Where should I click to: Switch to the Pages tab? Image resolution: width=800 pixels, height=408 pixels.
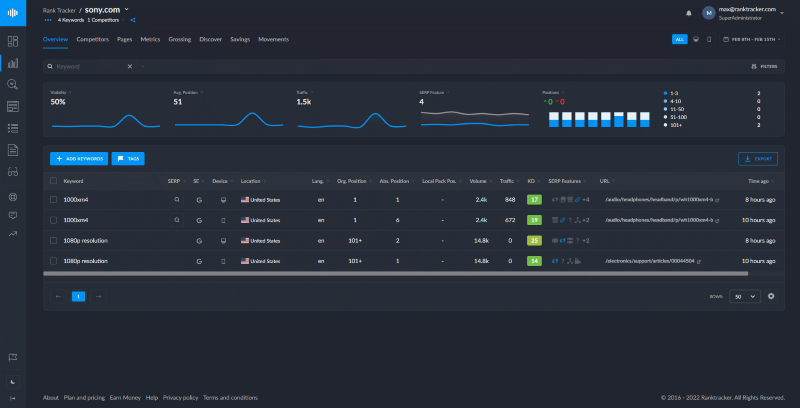coord(124,39)
